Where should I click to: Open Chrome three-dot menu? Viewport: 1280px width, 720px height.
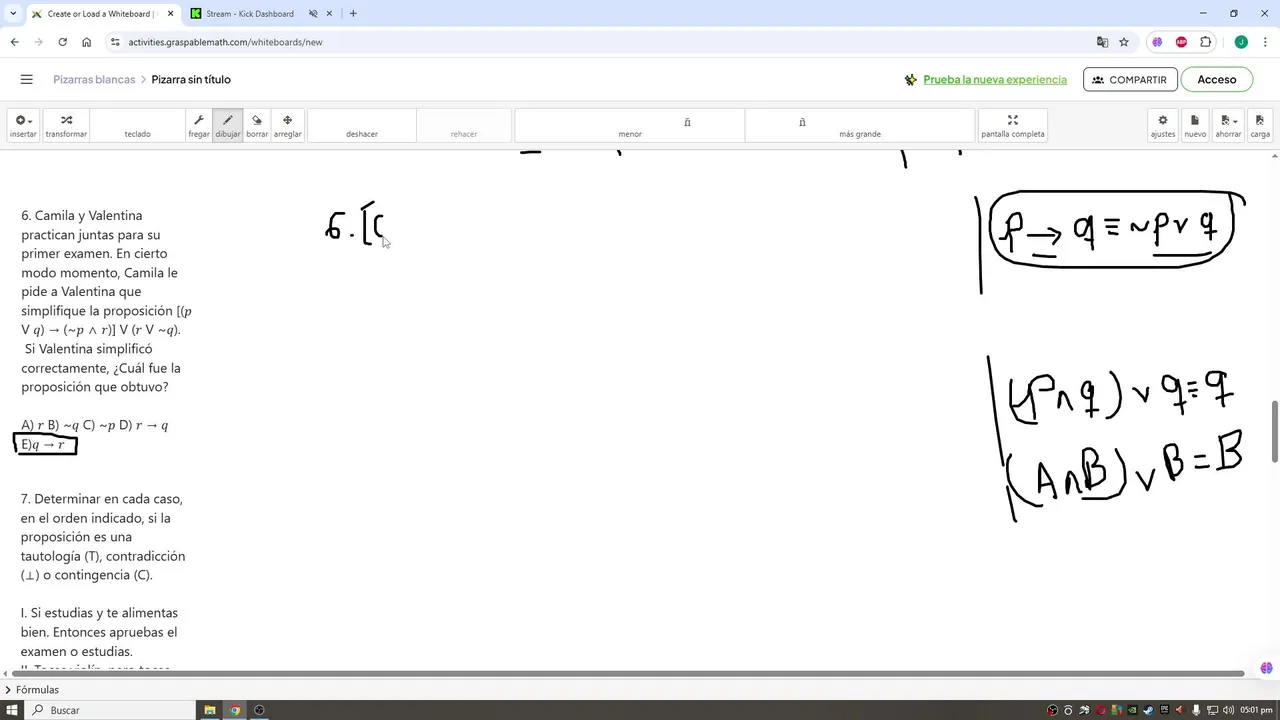(1265, 42)
